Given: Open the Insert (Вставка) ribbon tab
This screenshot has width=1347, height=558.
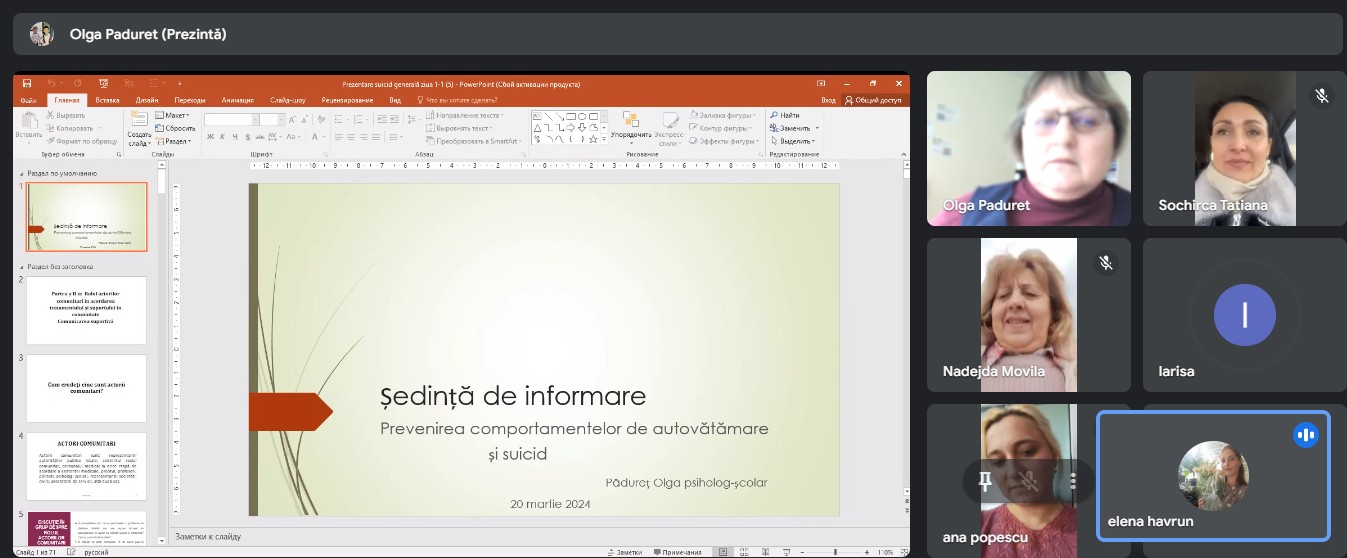Looking at the screenshot, I should click(x=107, y=100).
